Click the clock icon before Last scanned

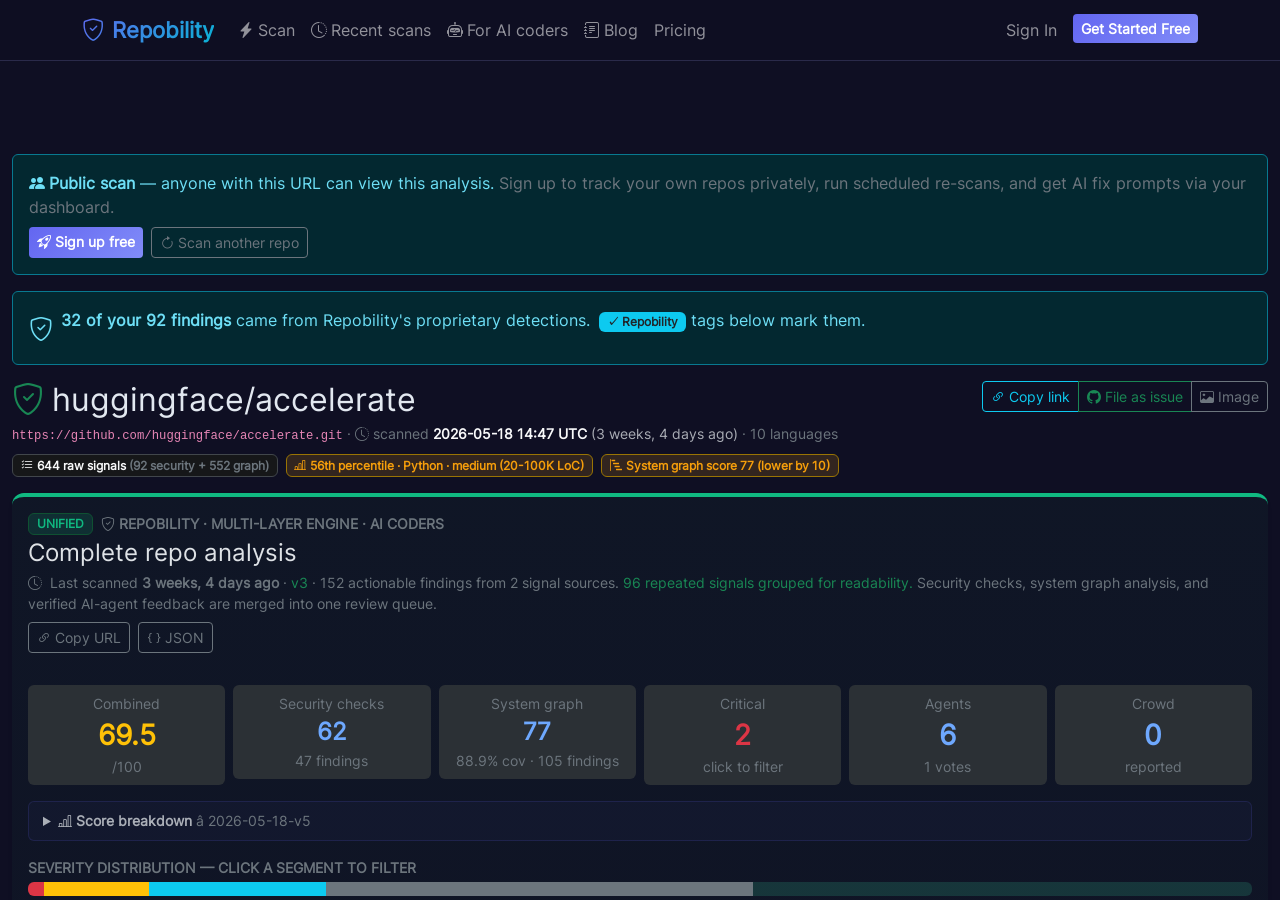[x=35, y=583]
